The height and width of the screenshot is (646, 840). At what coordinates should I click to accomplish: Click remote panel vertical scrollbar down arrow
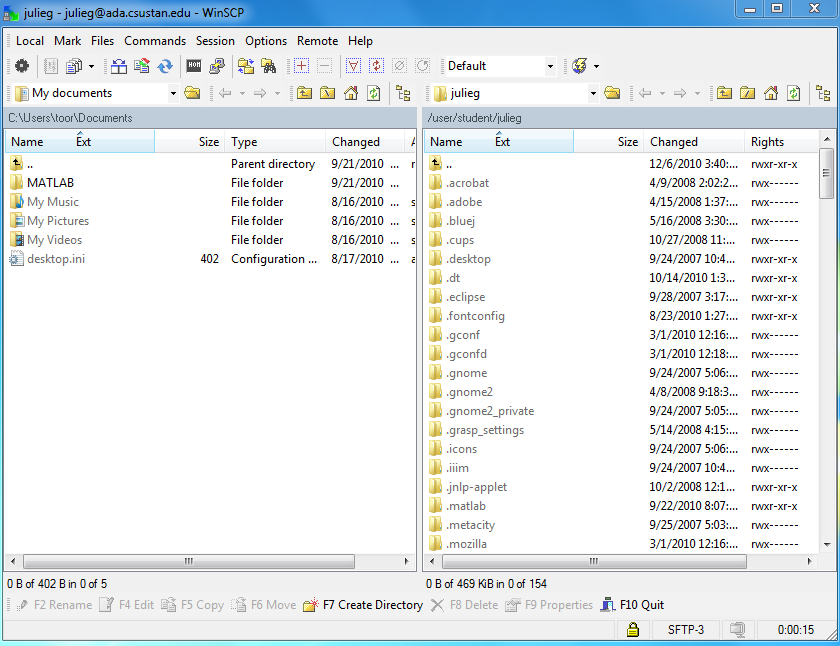pyautogui.click(x=827, y=544)
